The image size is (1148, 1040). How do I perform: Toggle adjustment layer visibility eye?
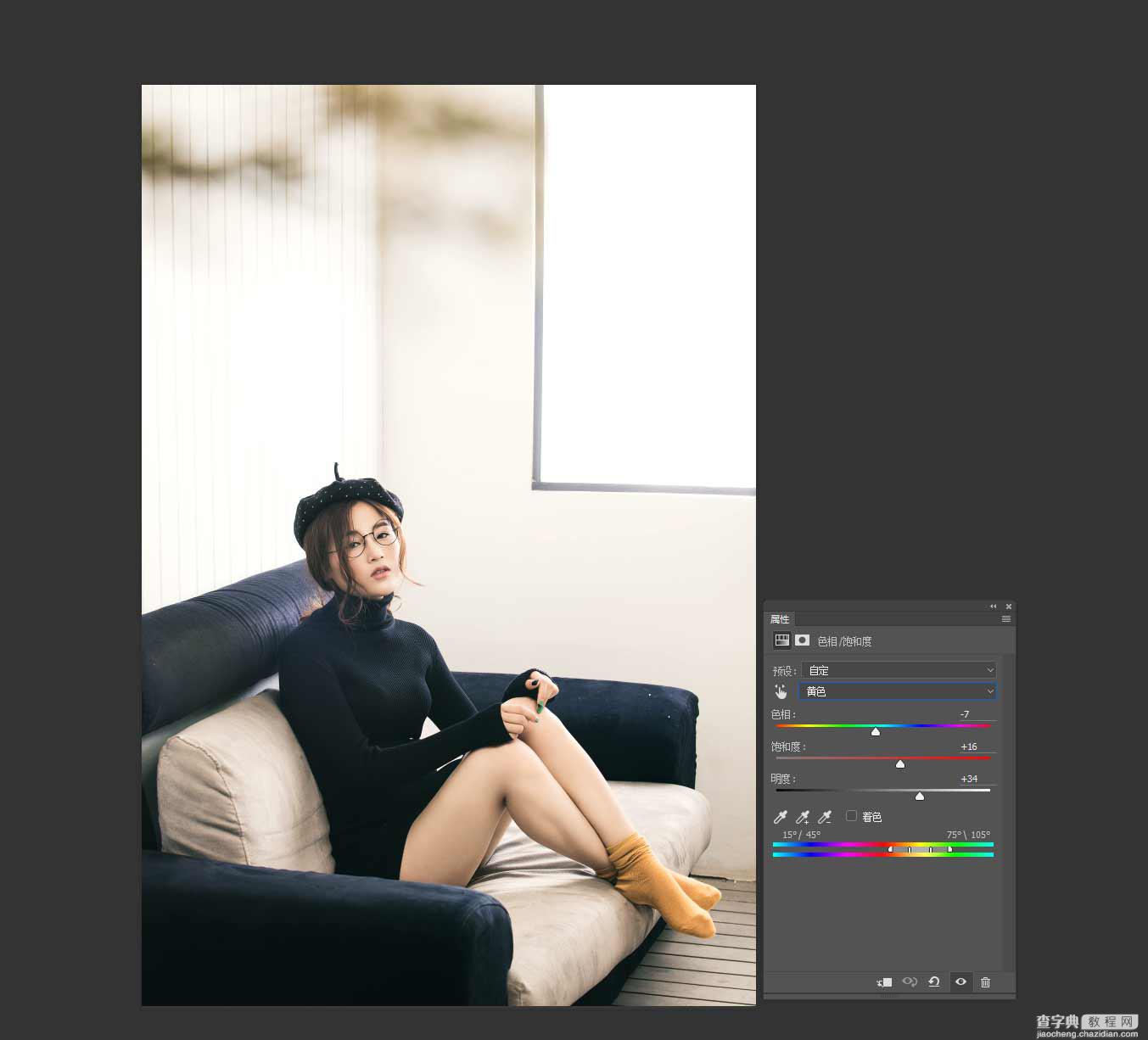pyautogui.click(x=960, y=981)
